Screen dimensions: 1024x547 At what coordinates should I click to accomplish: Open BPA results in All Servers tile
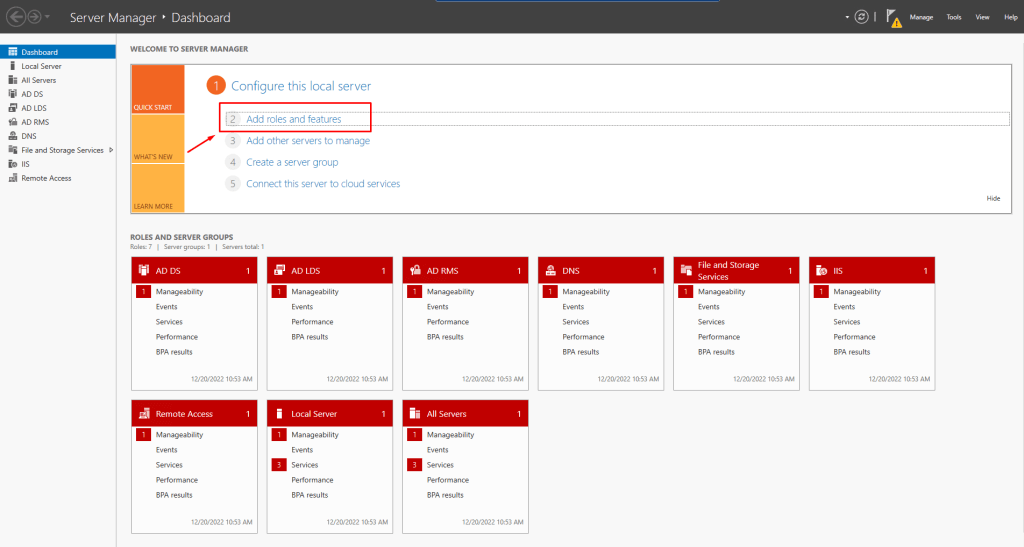(x=445, y=495)
